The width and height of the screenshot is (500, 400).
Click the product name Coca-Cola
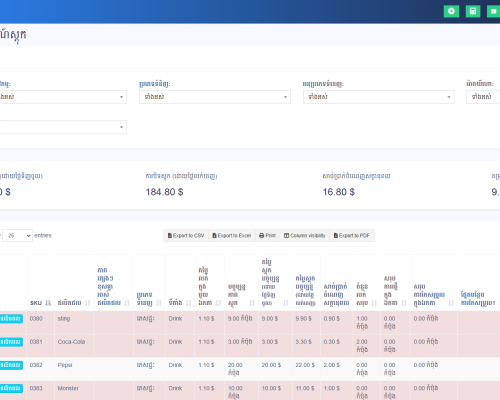pos(71,342)
